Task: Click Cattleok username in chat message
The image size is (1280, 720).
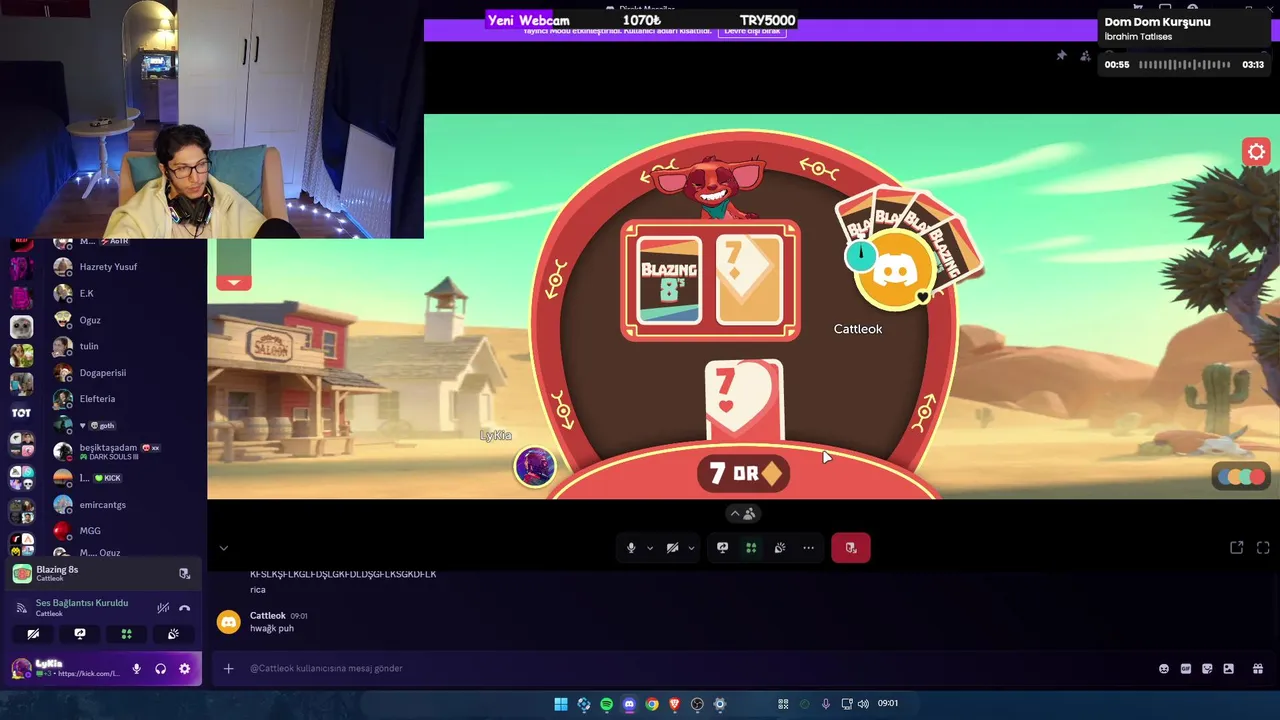Action: click(x=267, y=616)
